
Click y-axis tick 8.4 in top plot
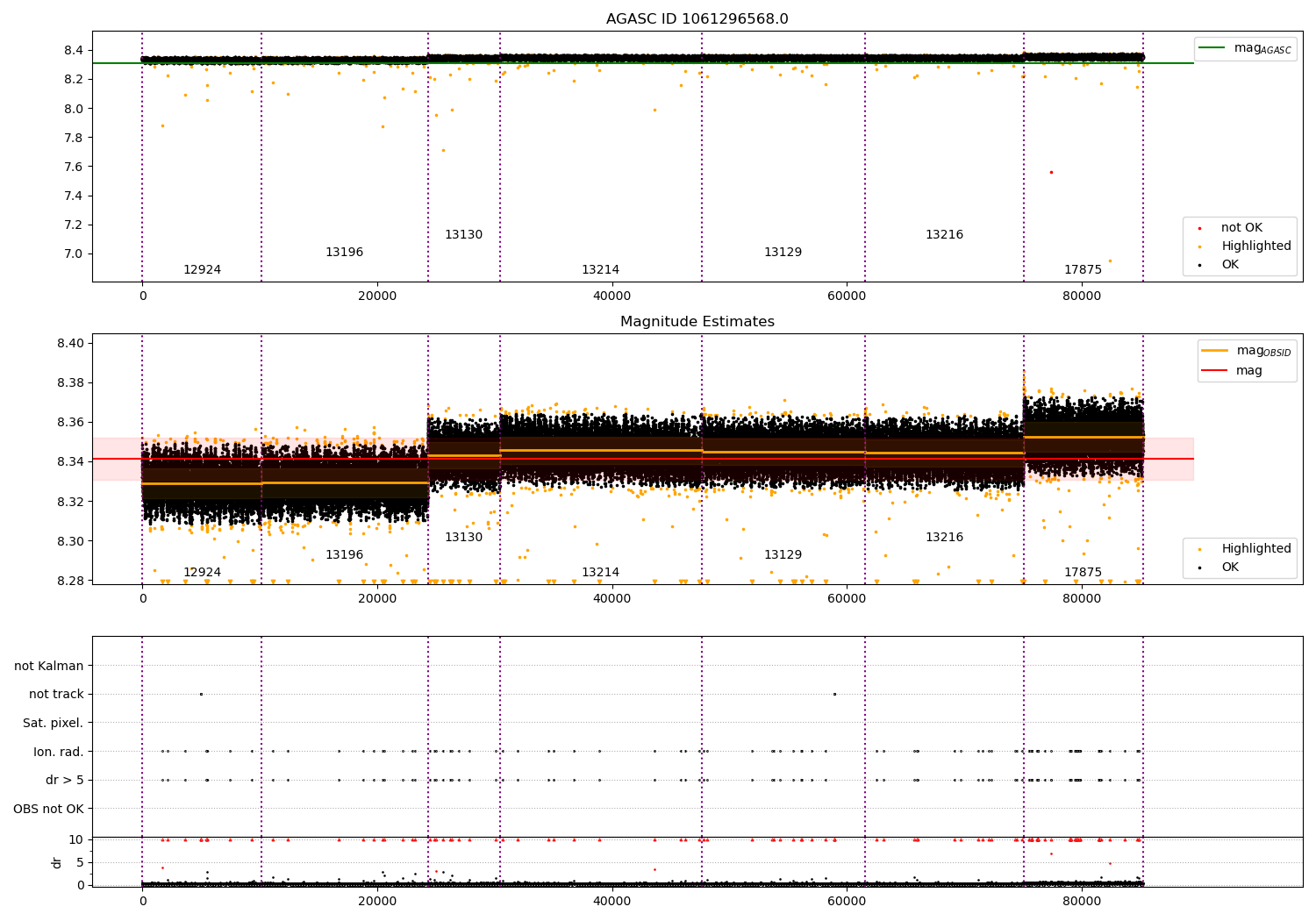click(75, 51)
